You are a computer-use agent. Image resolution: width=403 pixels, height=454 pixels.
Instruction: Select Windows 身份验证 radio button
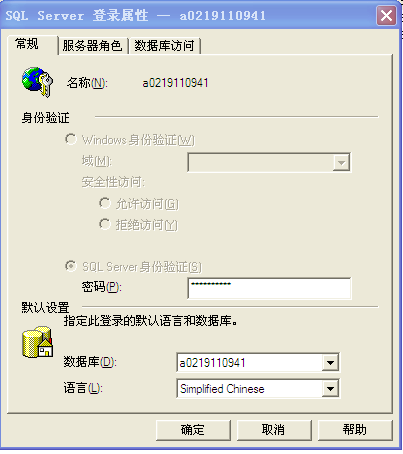pos(71,139)
